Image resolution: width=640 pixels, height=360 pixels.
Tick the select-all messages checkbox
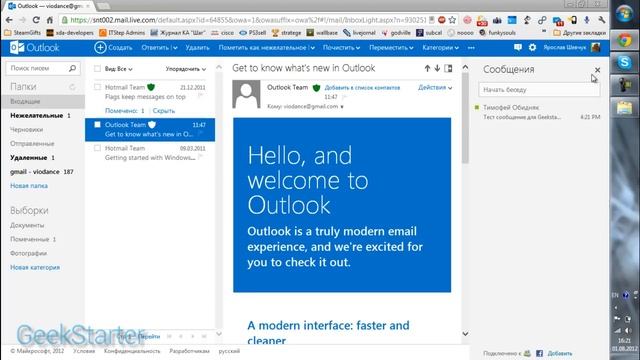[x=97, y=69]
